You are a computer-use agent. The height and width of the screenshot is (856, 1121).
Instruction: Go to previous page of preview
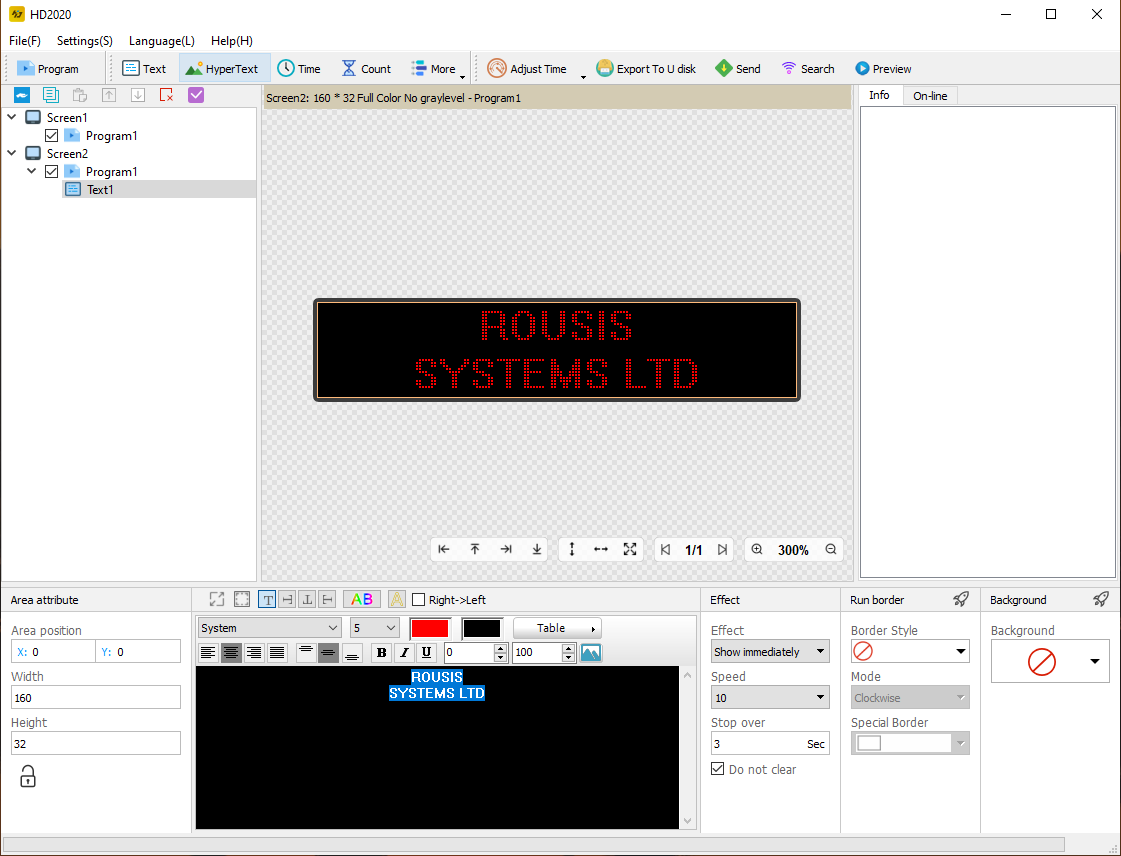pos(666,549)
